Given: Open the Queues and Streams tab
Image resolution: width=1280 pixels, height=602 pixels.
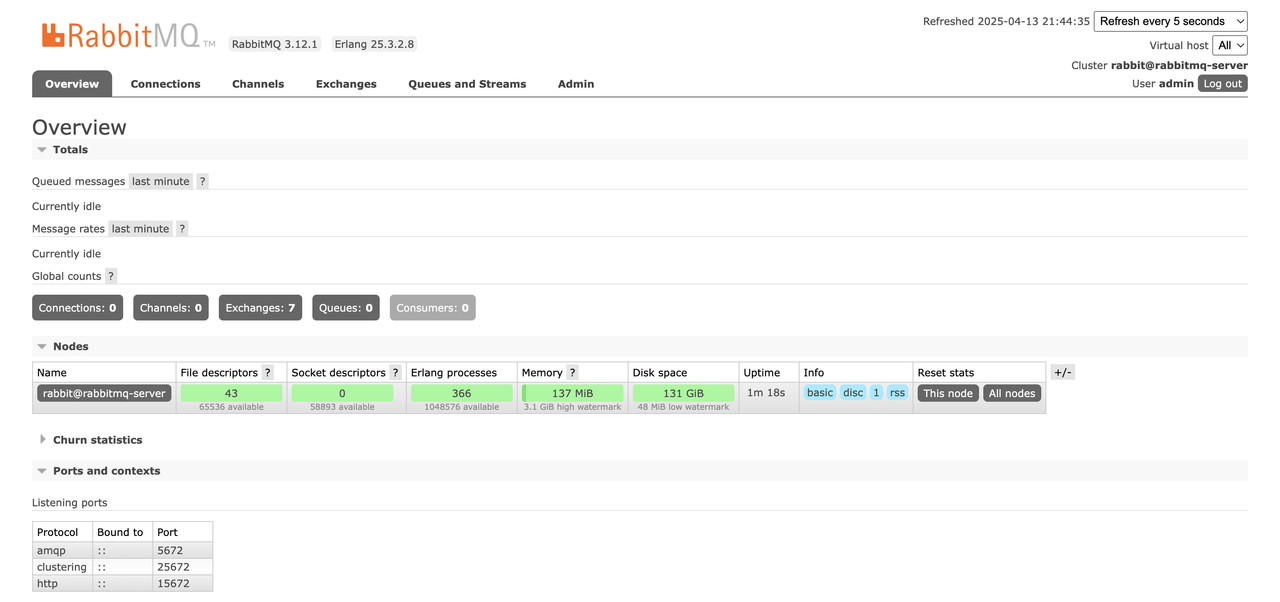Looking at the screenshot, I should pos(466,84).
